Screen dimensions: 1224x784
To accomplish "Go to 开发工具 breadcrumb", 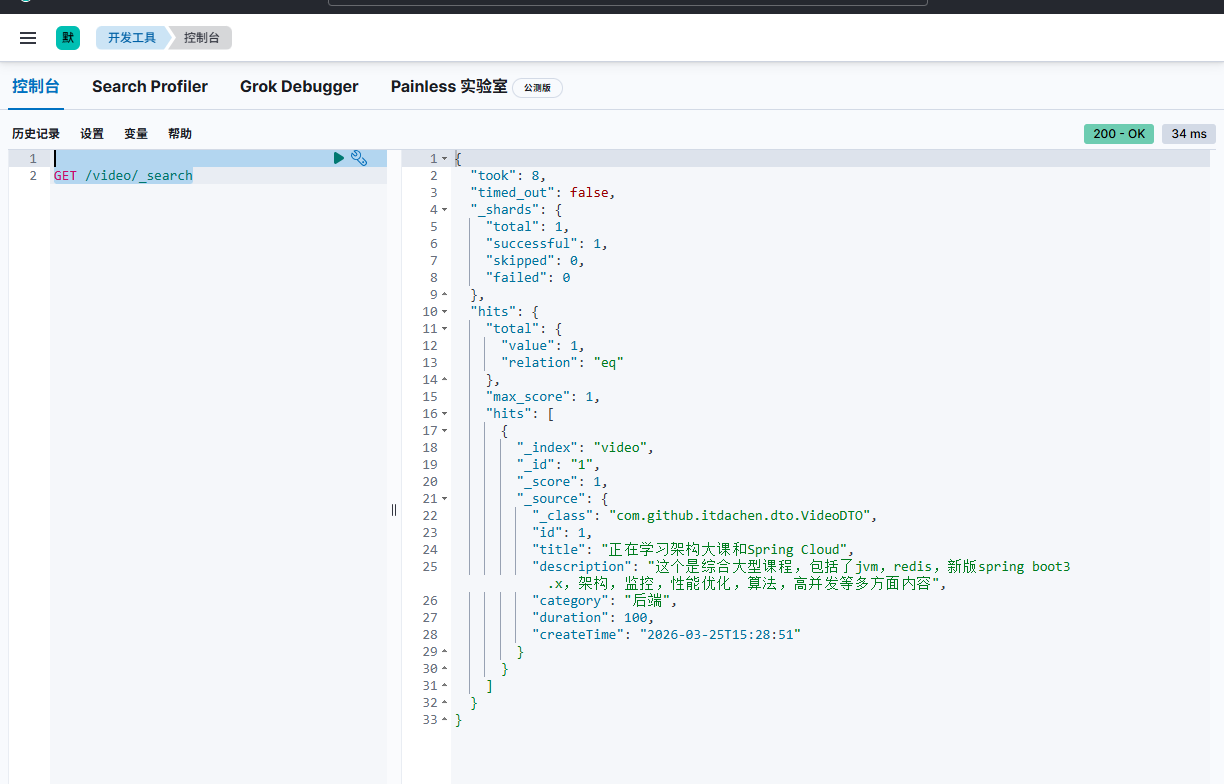I will 132,38.
